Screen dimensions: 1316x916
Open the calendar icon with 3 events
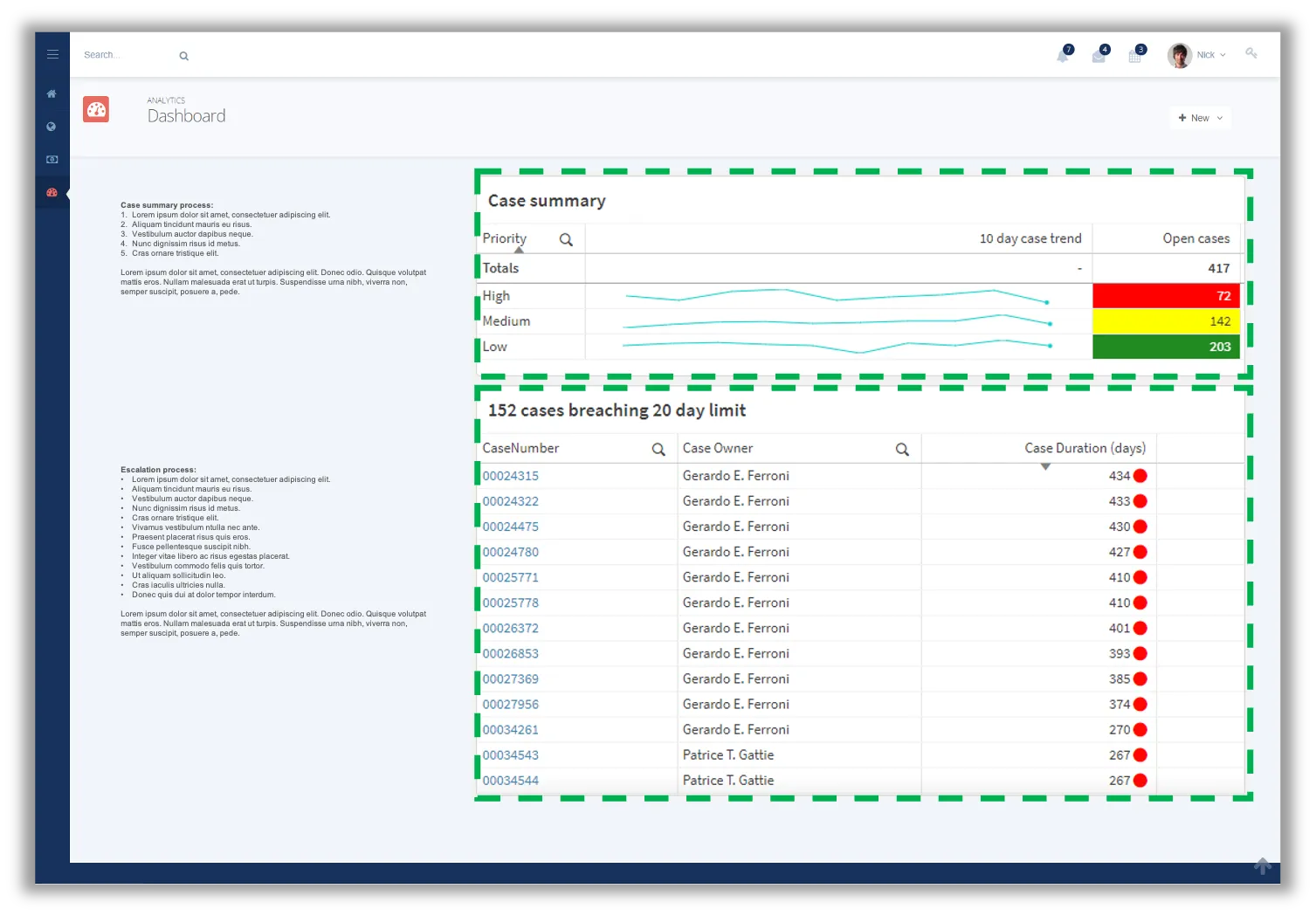point(1135,54)
